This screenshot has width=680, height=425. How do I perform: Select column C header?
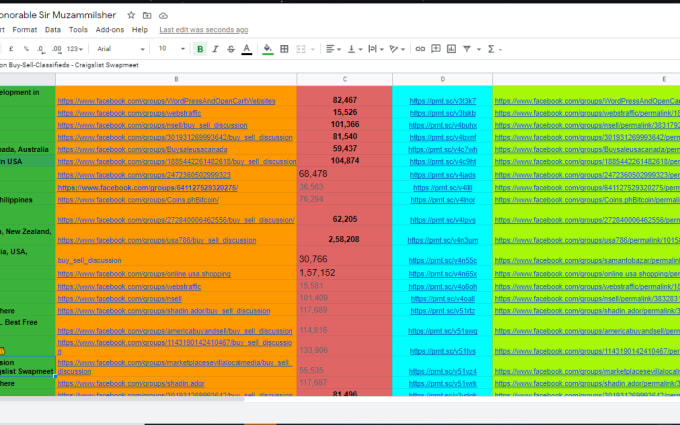click(x=345, y=79)
